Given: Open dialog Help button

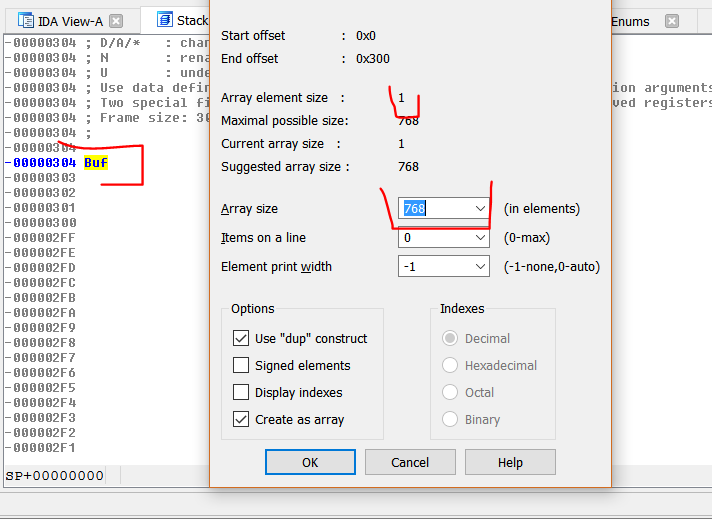Looking at the screenshot, I should tap(510, 463).
